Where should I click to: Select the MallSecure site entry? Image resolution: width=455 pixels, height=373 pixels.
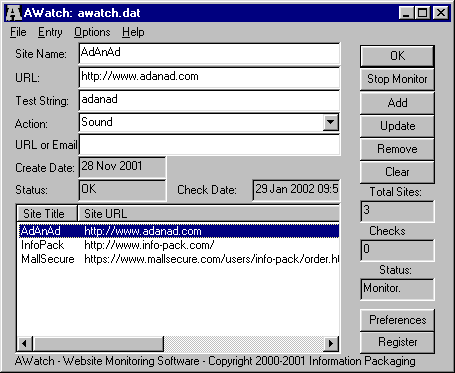tap(179, 259)
